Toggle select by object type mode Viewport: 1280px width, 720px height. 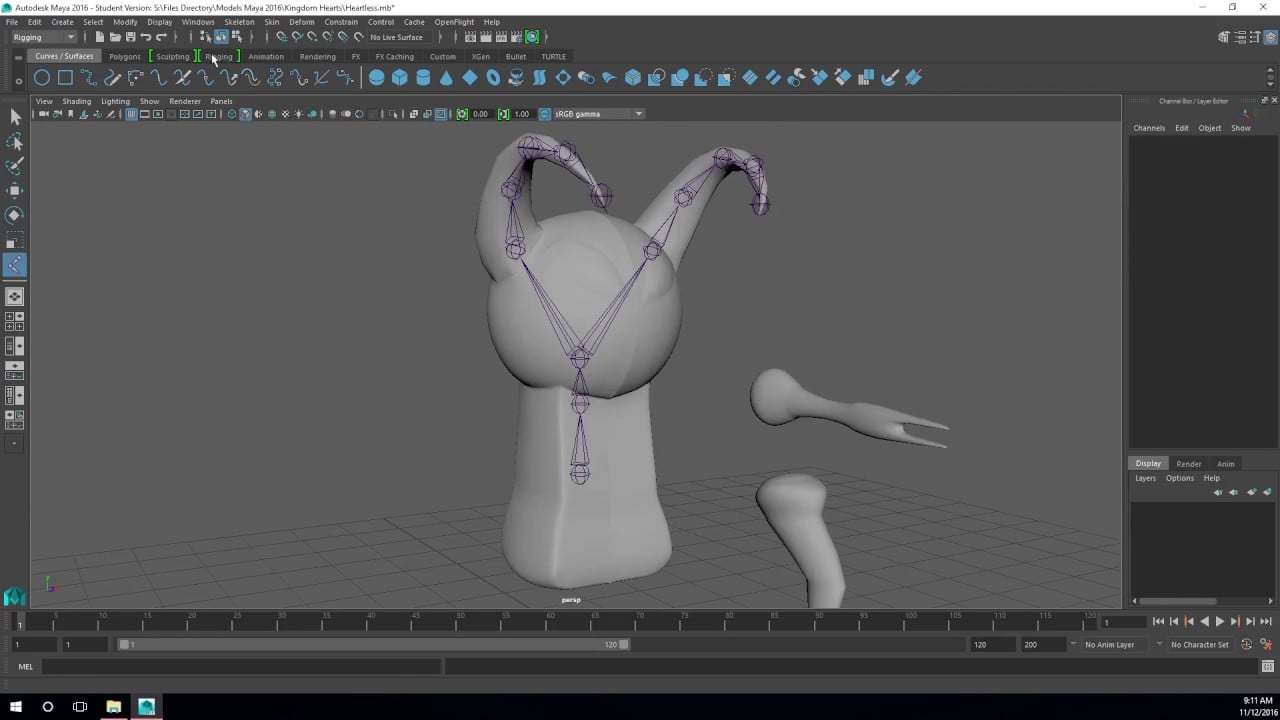221,37
